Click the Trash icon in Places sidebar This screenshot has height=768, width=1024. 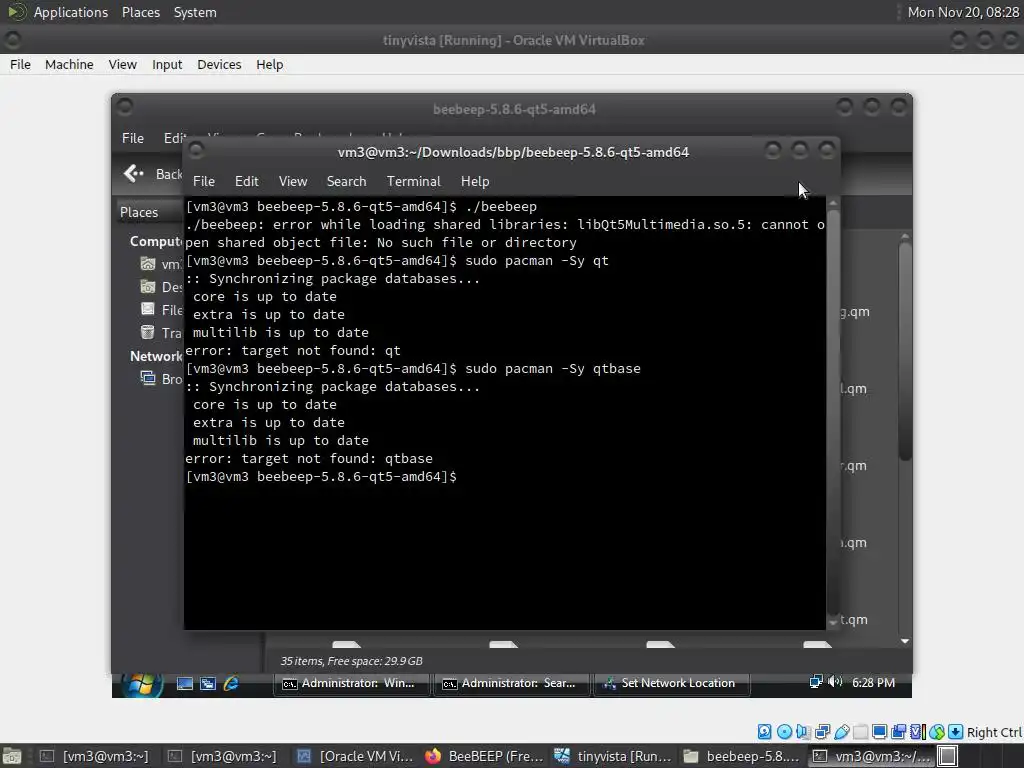[x=148, y=332]
